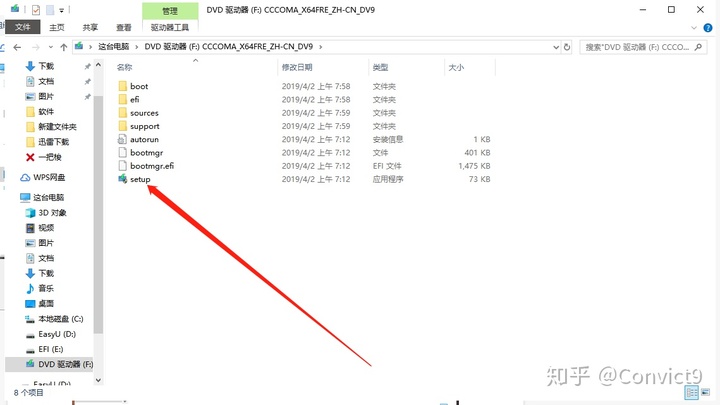Click the quick access Properties icon

36,10
